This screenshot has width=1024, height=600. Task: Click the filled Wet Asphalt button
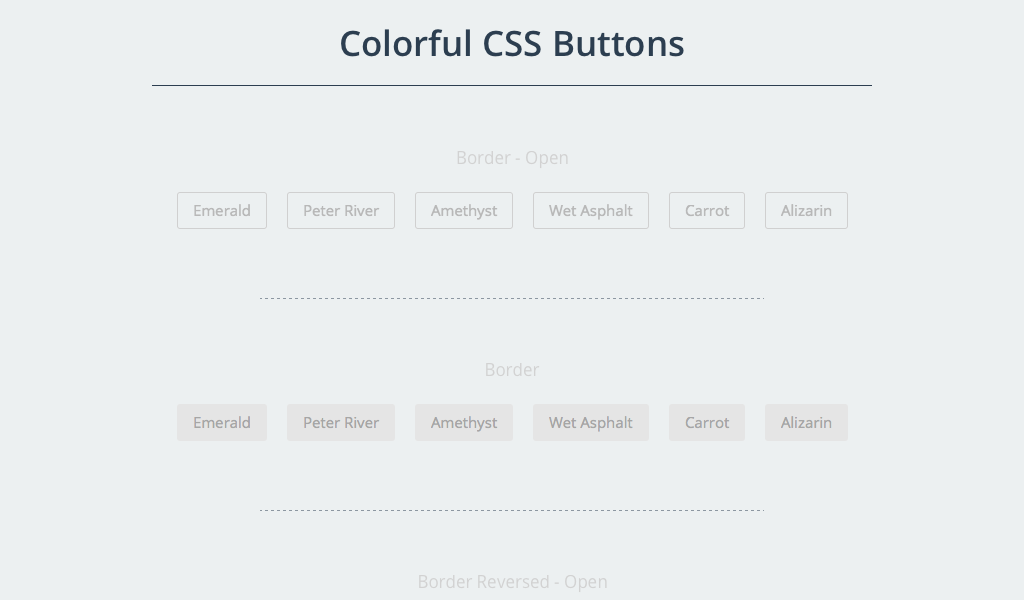pyautogui.click(x=591, y=423)
